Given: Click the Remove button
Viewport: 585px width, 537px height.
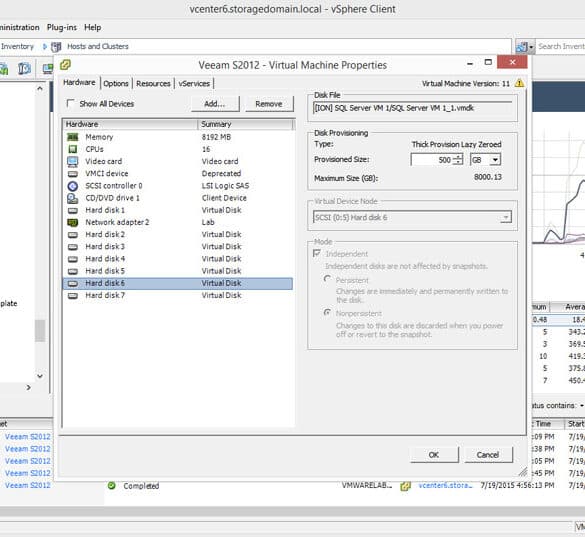Looking at the screenshot, I should 269,104.
